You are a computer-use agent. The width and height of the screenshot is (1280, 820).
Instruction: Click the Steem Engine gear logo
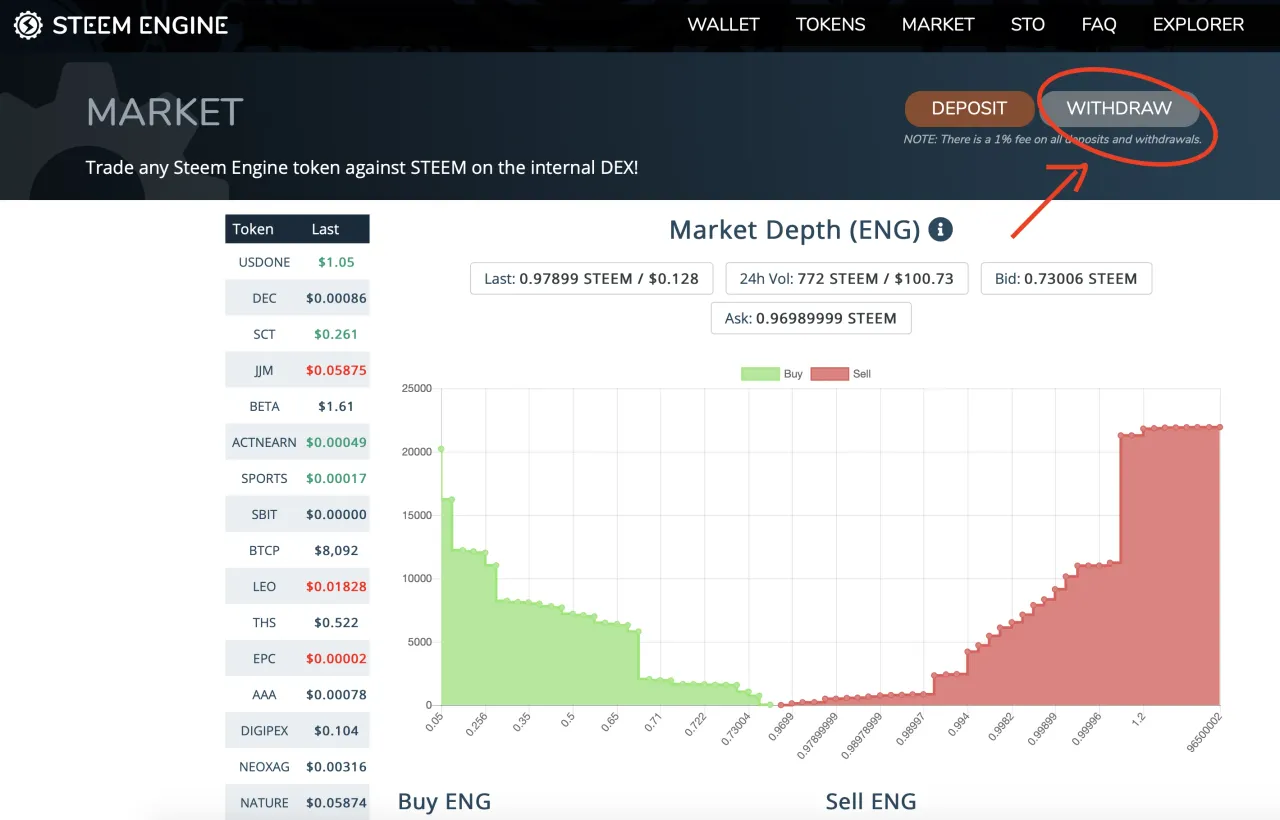pos(28,25)
